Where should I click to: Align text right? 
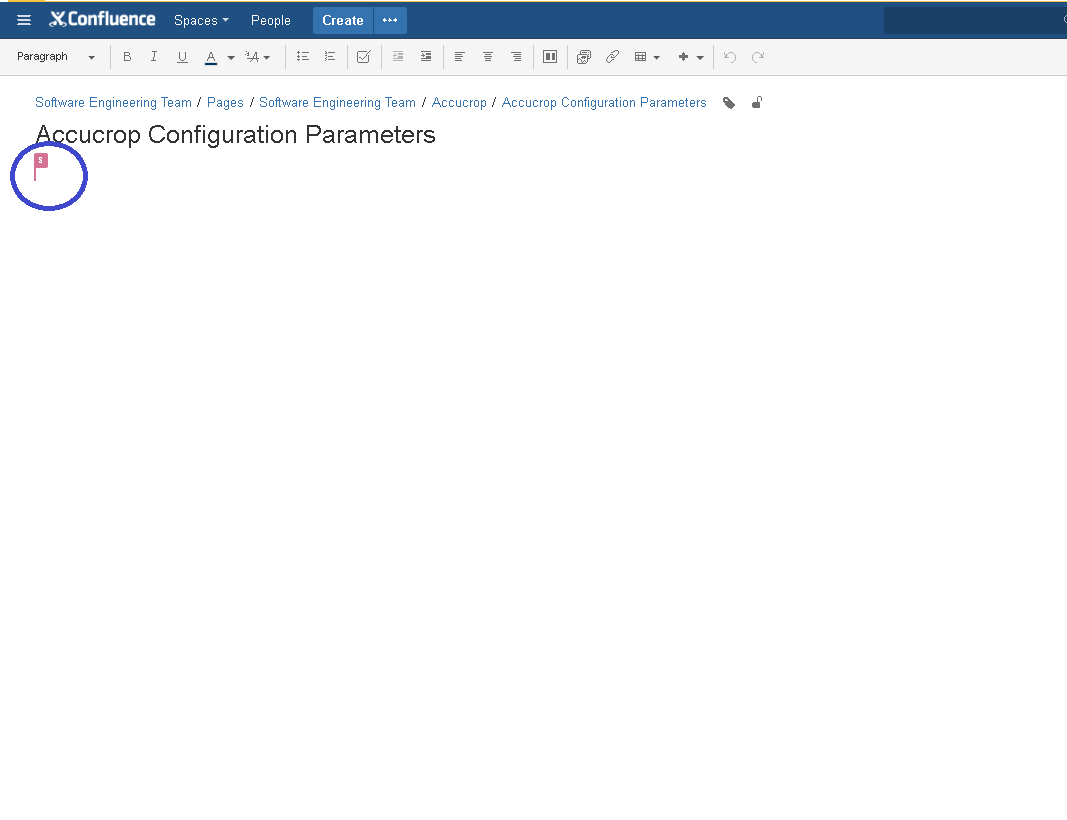[x=516, y=56]
